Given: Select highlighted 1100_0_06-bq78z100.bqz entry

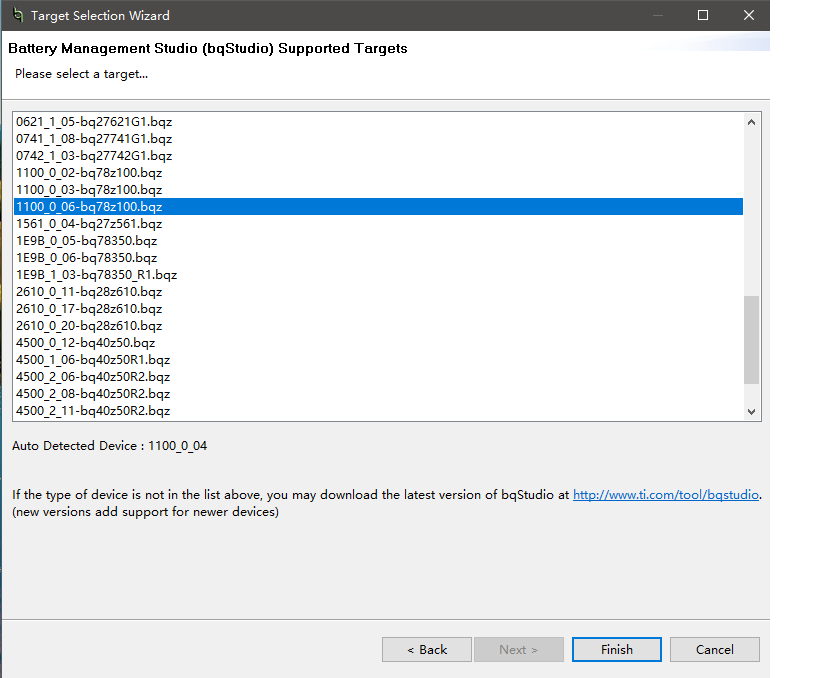Looking at the screenshot, I should click(89, 206).
